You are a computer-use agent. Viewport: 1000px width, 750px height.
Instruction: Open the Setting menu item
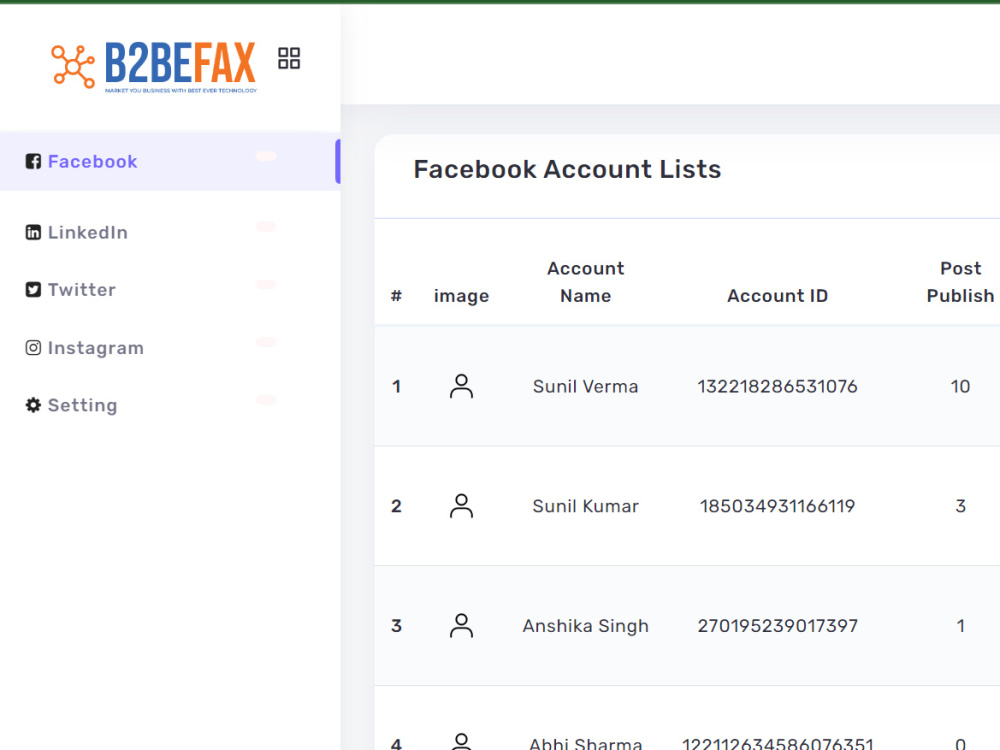(x=170, y=405)
